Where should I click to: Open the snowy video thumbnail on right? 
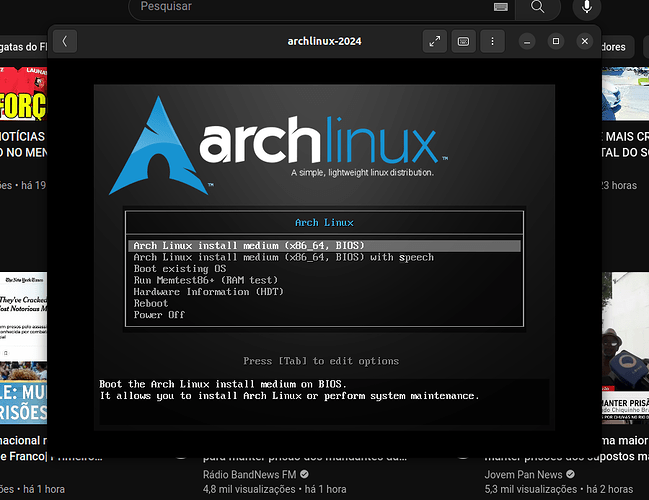click(x=625, y=94)
